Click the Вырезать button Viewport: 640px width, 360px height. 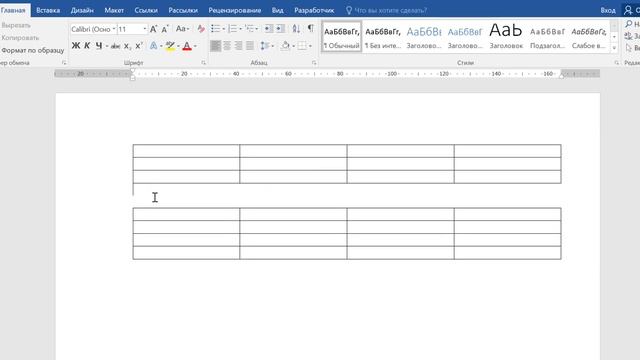click(x=16, y=25)
